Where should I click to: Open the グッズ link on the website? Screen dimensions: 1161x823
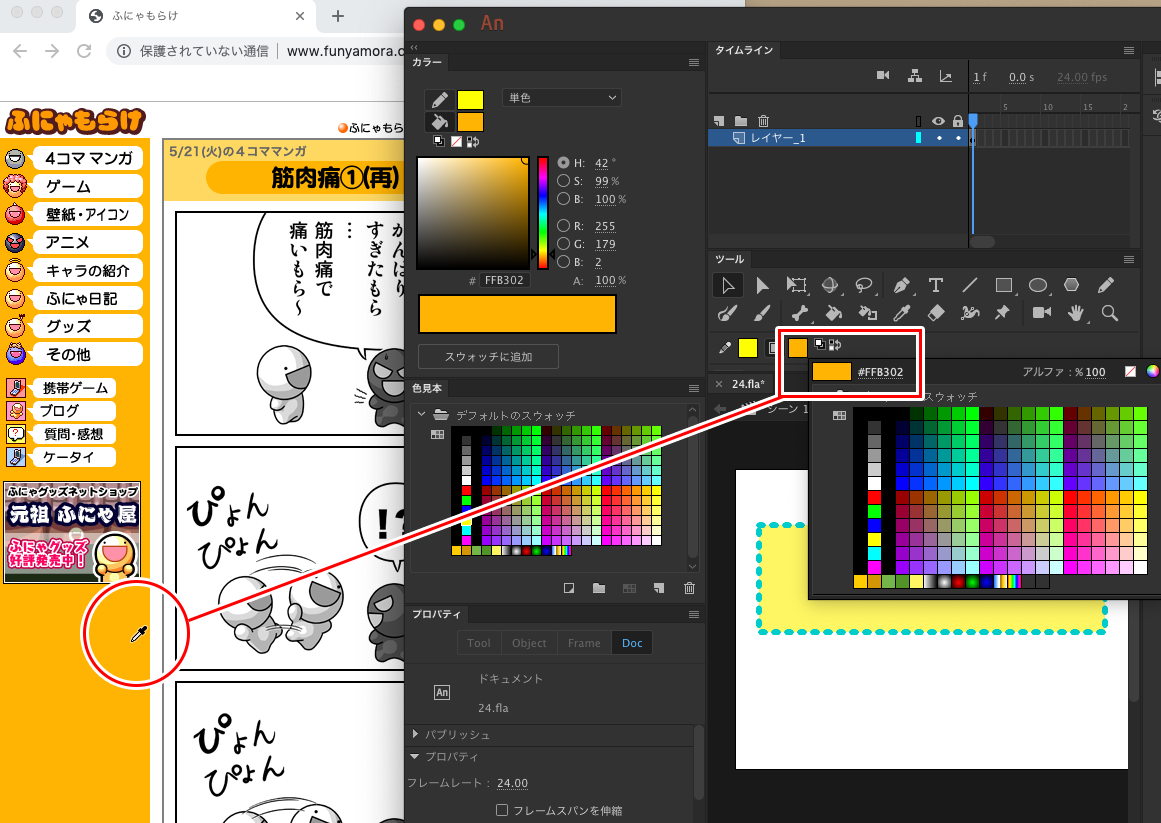88,326
